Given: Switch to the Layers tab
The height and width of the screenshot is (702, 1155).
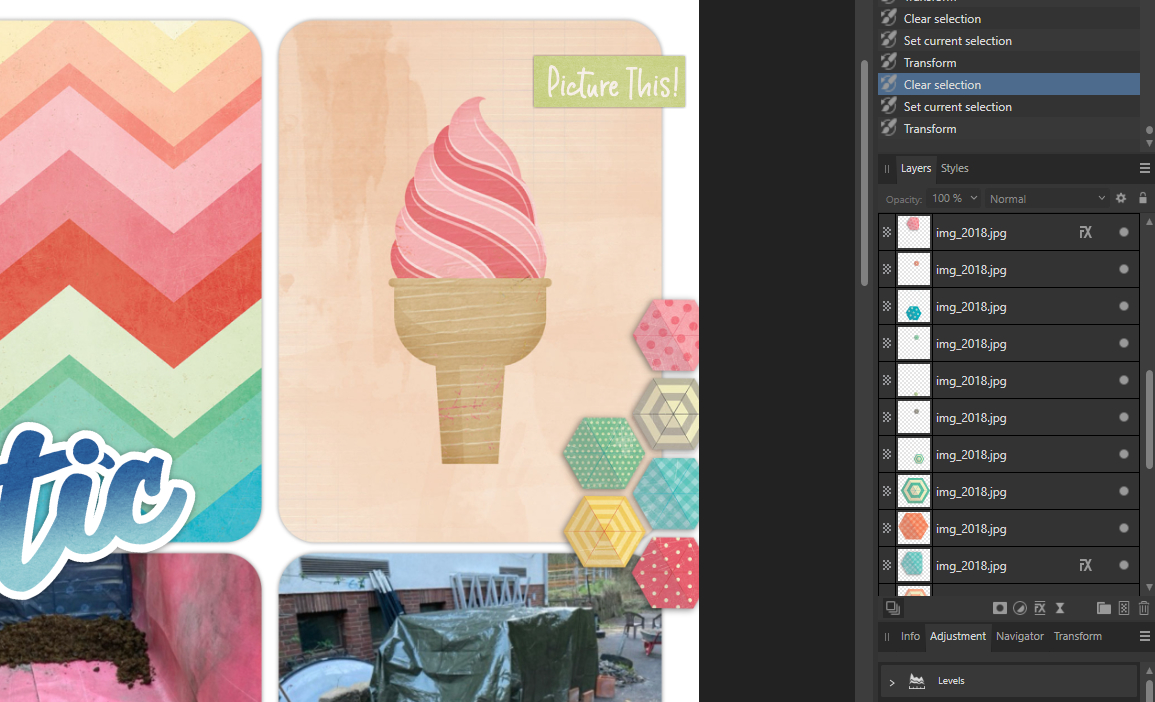Looking at the screenshot, I should tap(916, 169).
